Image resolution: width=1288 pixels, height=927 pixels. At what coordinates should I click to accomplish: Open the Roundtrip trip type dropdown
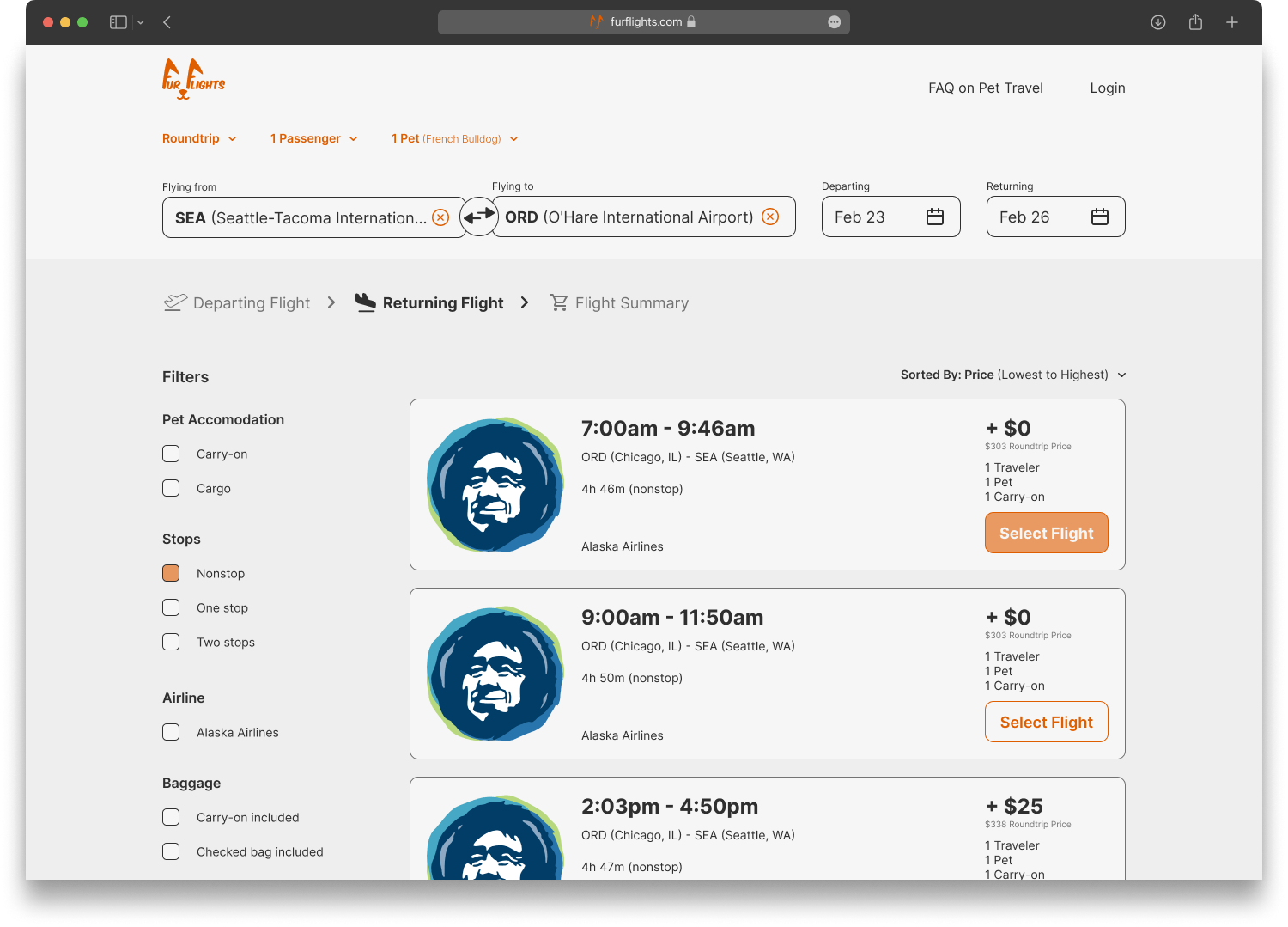click(x=199, y=138)
